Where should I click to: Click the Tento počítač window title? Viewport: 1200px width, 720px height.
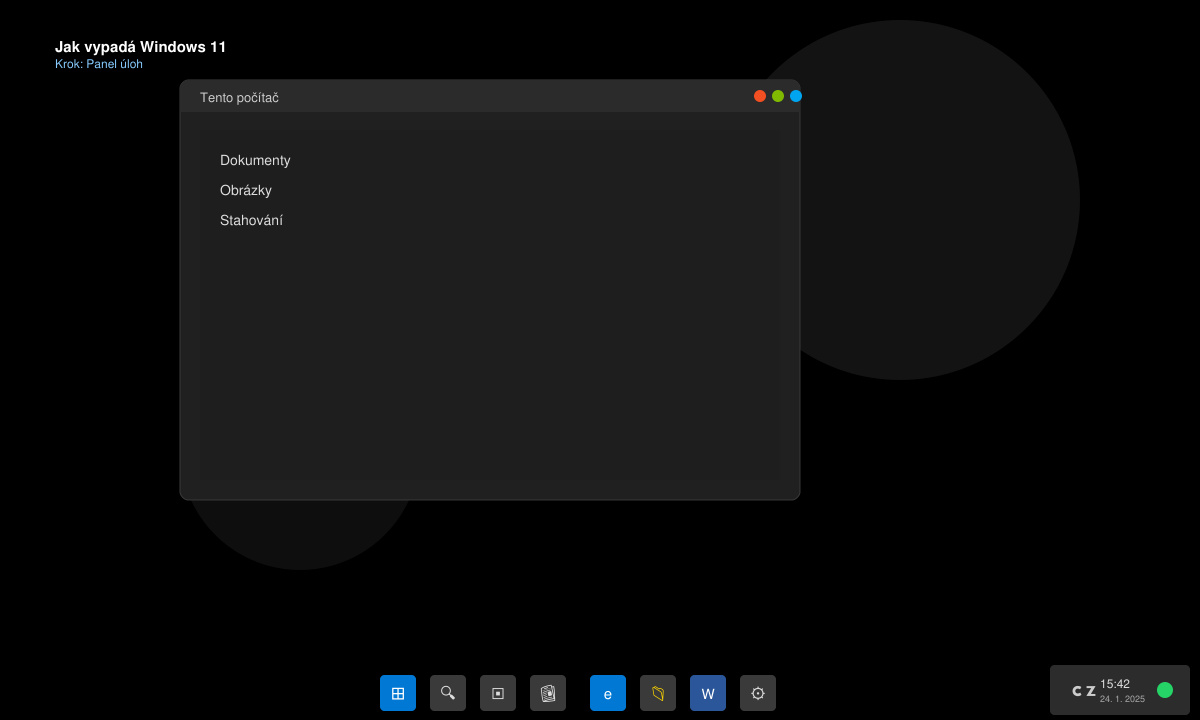click(x=239, y=98)
